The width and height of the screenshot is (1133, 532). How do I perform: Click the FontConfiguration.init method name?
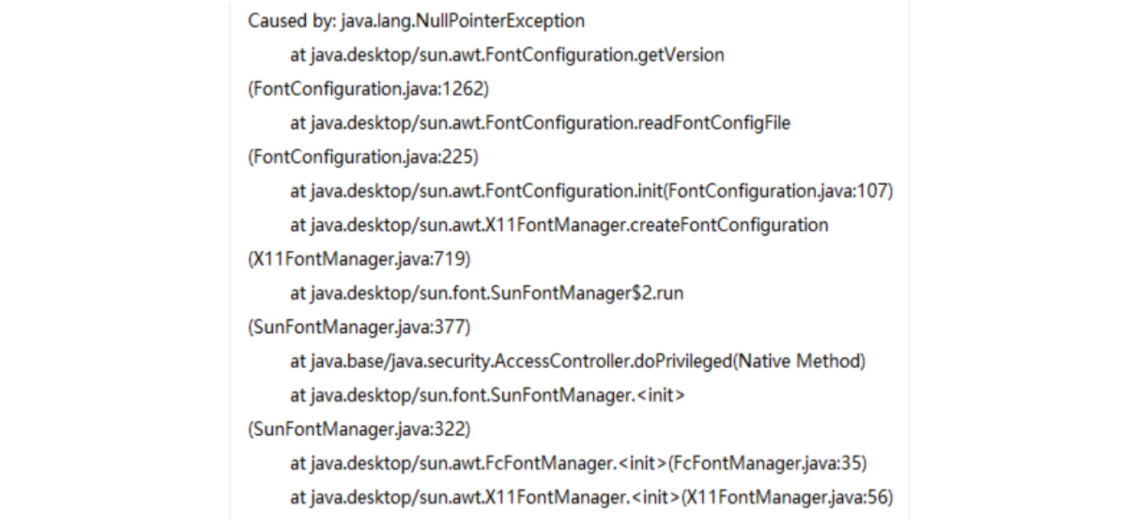coord(574,191)
